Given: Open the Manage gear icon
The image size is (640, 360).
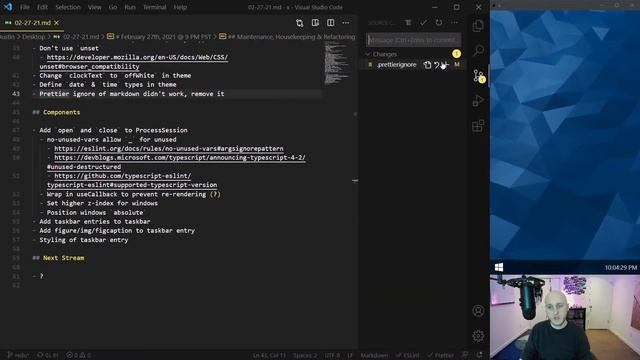Looking at the screenshot, I should pos(478,336).
